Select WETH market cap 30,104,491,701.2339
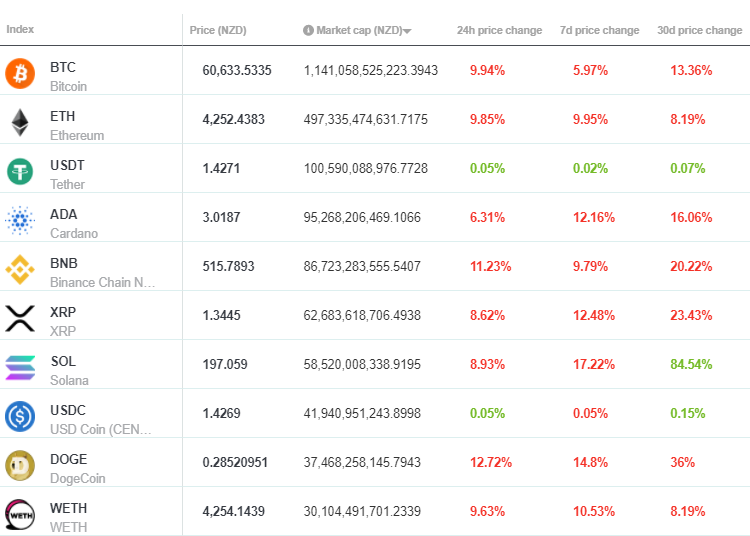The height and width of the screenshot is (536, 750). 362,512
